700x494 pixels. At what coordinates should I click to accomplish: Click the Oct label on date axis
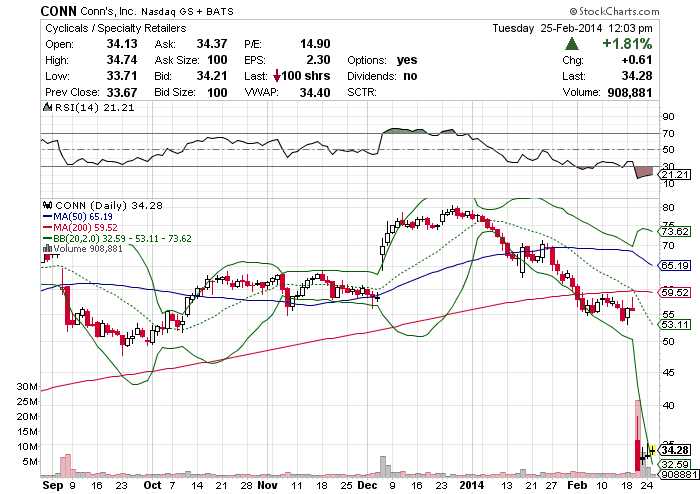click(x=153, y=485)
